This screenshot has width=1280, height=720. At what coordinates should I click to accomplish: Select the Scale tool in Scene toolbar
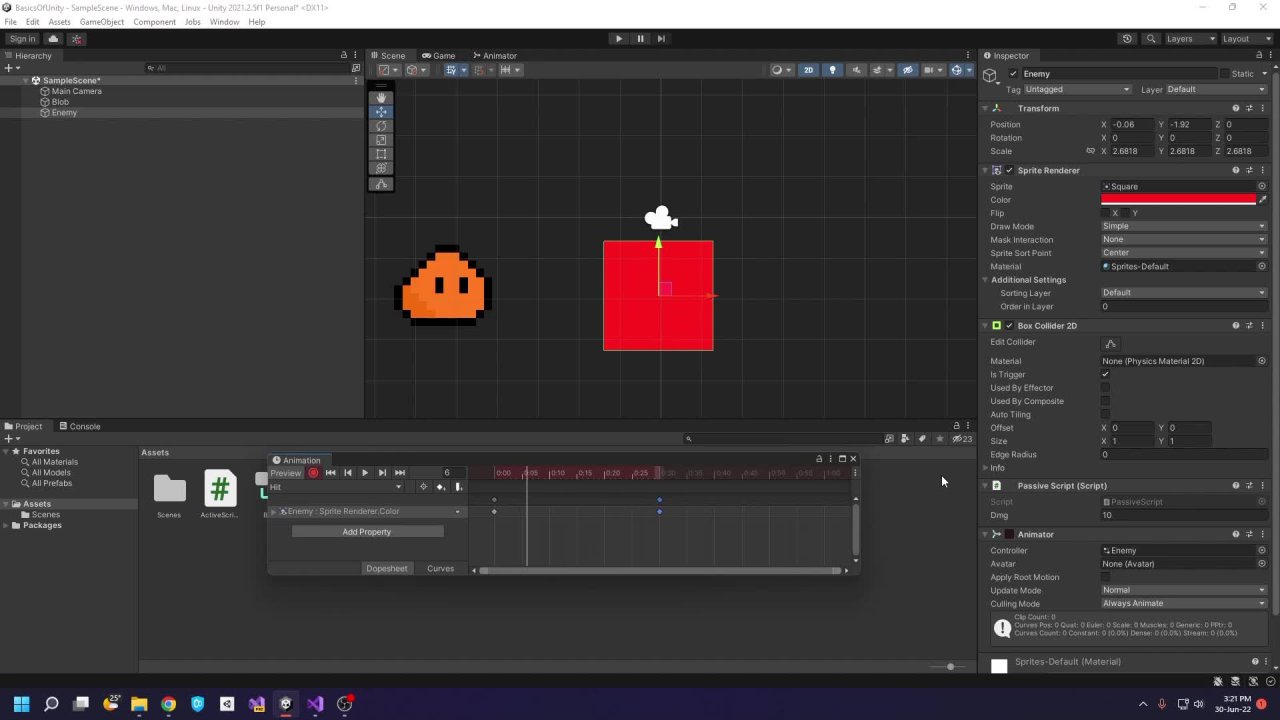[x=381, y=141]
